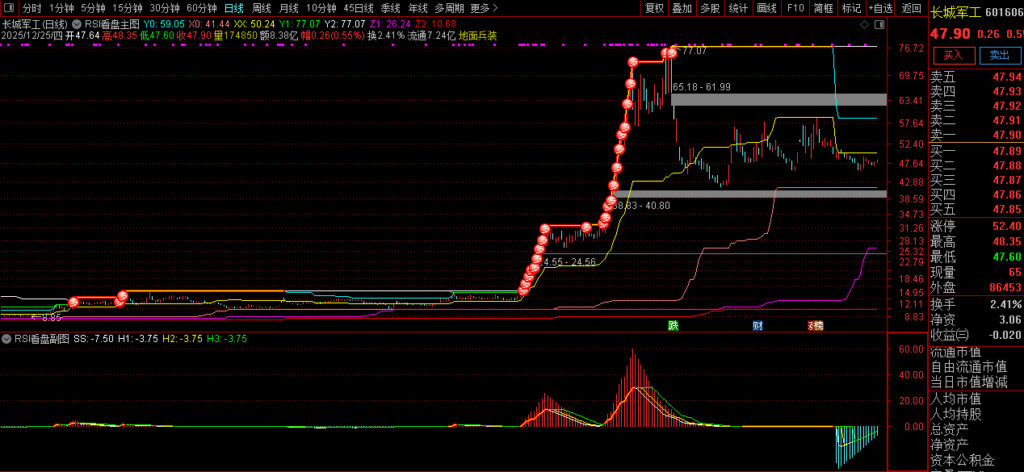
Task: Expand 更多 time period options
Action: click(481, 7)
